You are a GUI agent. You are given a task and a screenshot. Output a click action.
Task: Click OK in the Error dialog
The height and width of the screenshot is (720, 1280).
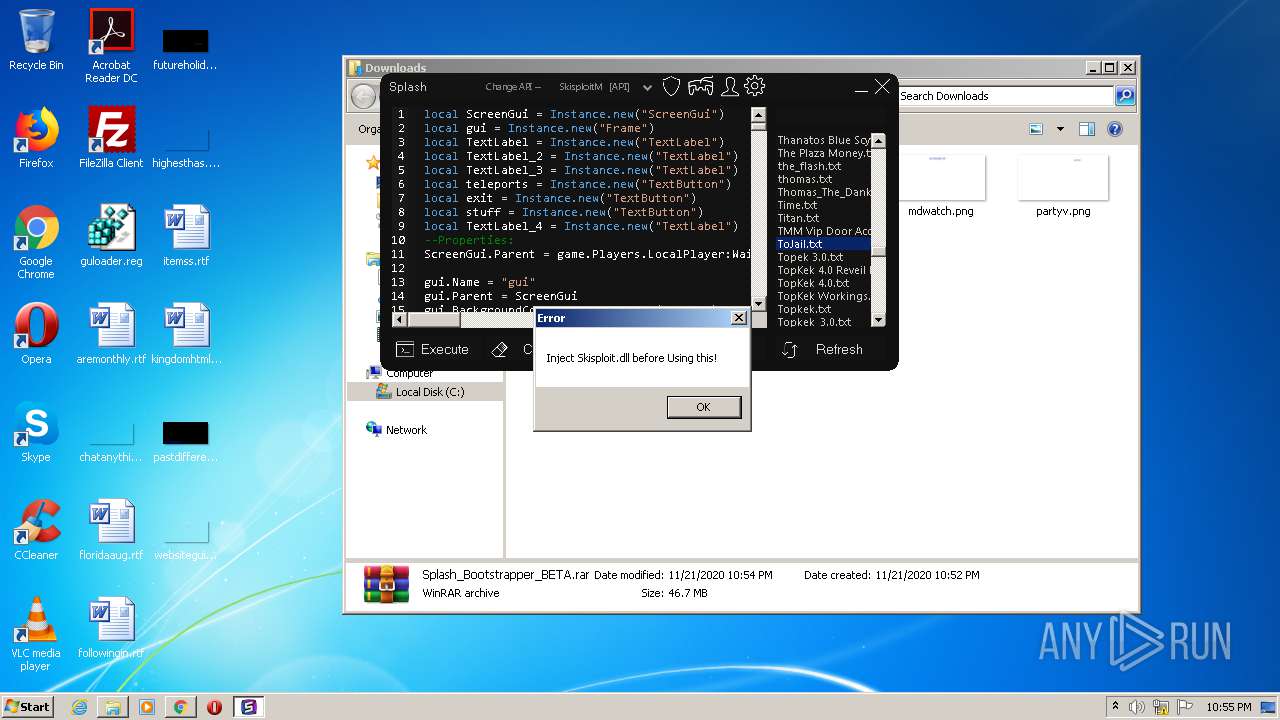703,407
